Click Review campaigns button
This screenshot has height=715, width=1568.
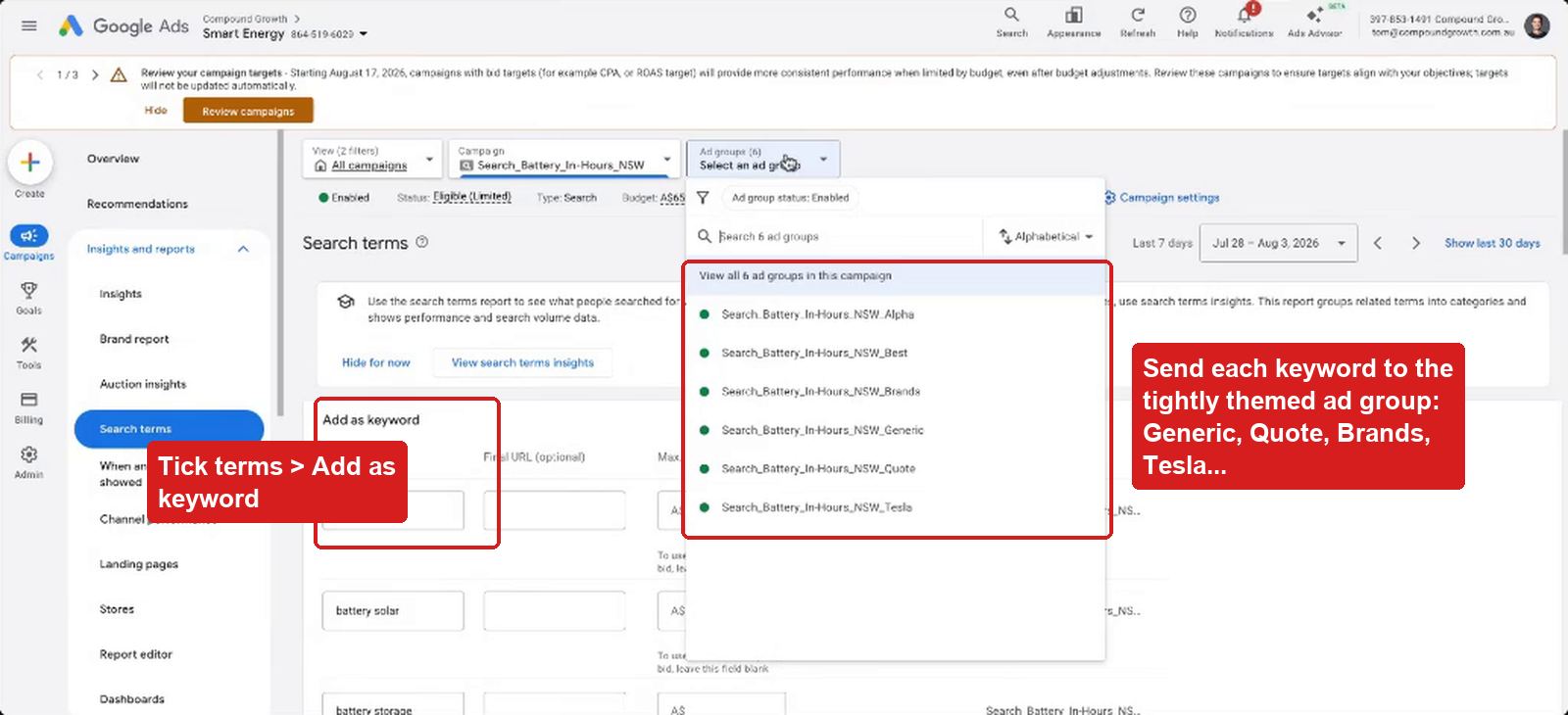[x=248, y=111]
